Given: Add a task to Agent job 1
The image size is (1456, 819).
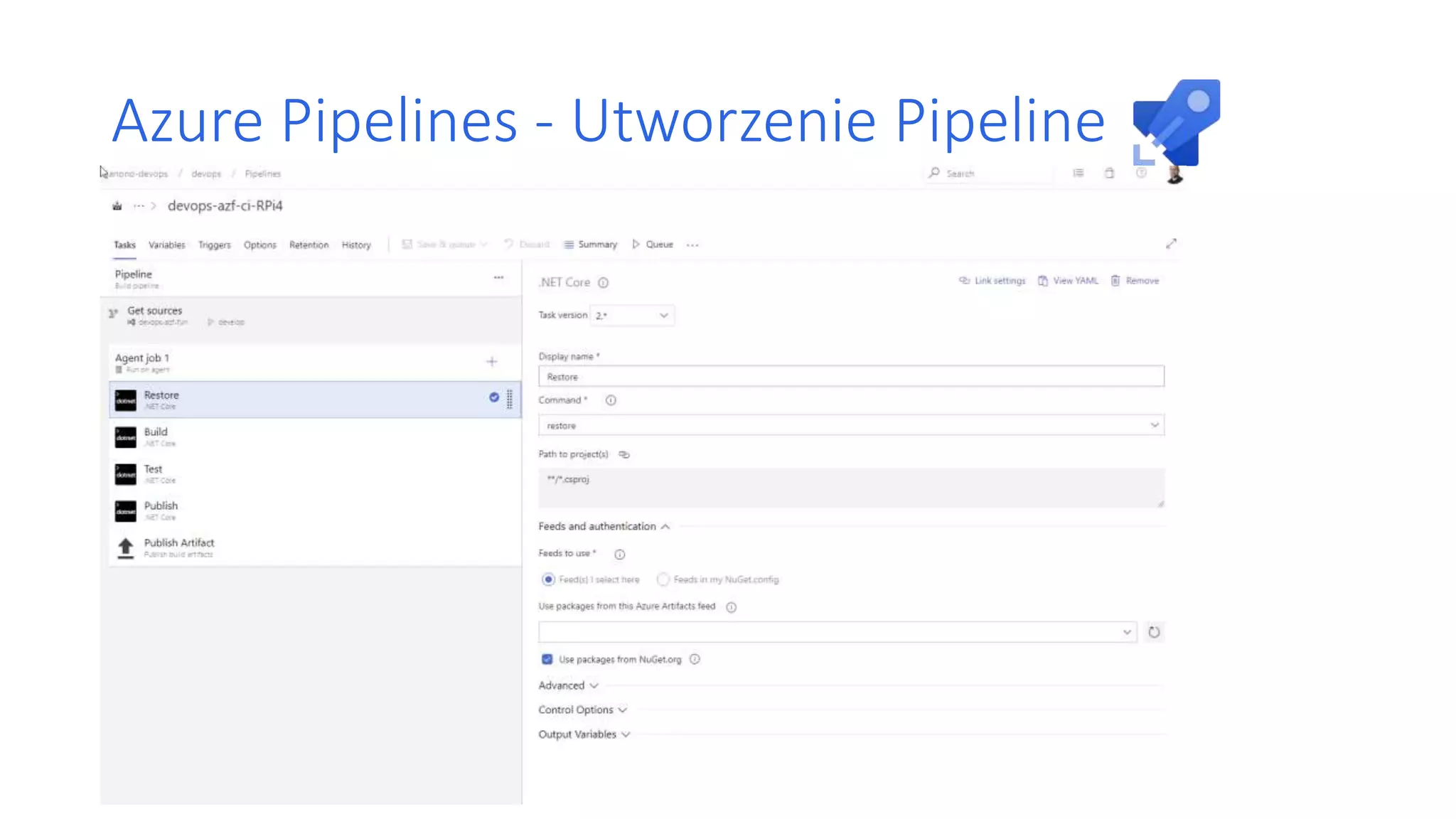Looking at the screenshot, I should pyautogui.click(x=491, y=362).
